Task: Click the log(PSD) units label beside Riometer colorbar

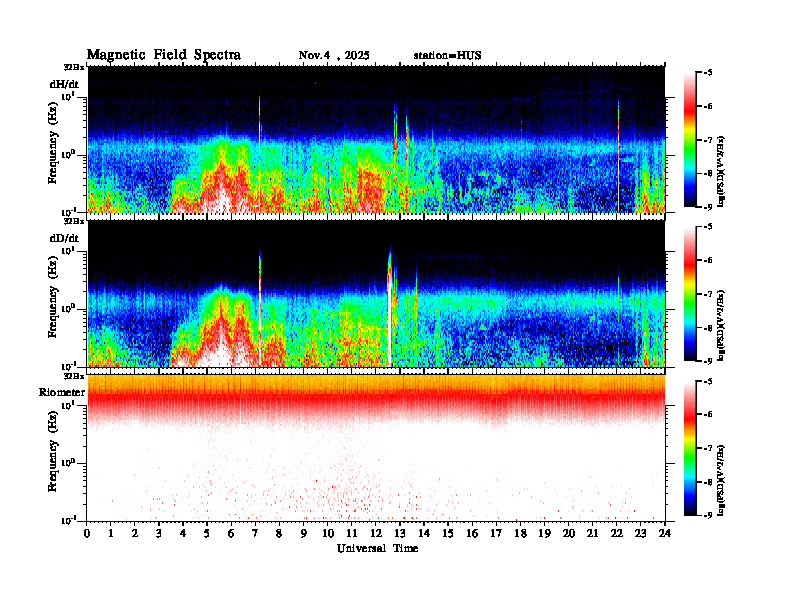Action: click(x=721, y=480)
